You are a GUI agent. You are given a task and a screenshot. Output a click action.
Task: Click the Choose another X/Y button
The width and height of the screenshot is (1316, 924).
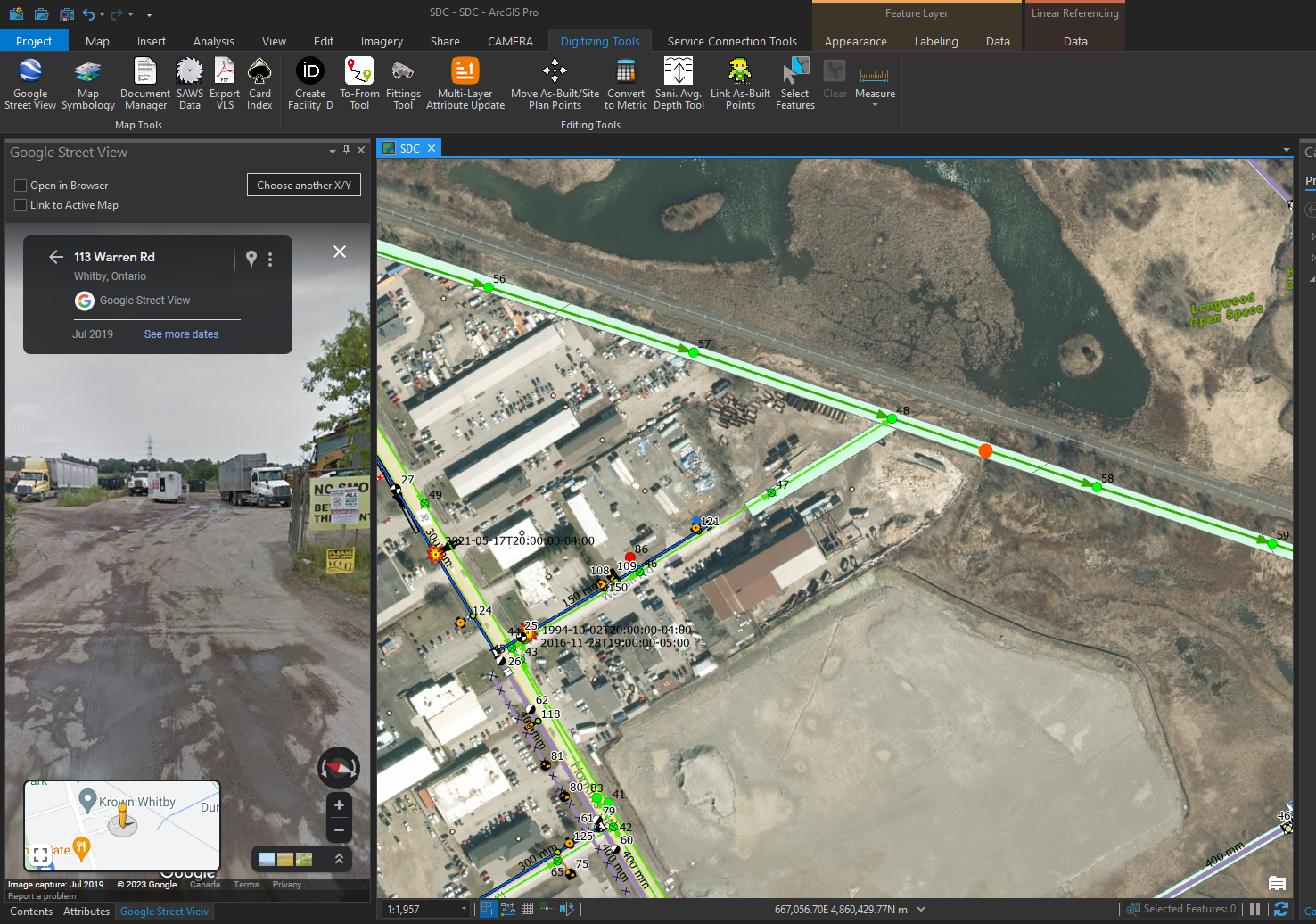[x=303, y=185]
